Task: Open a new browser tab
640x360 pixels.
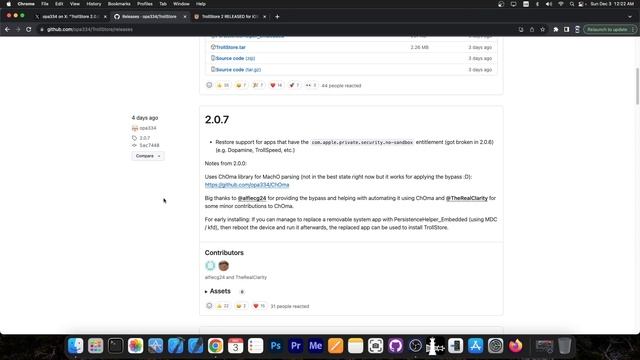Action: tap(277, 17)
